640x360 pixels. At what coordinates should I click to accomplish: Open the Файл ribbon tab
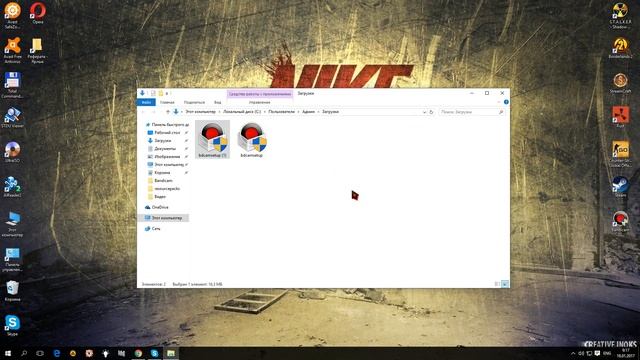(146, 102)
